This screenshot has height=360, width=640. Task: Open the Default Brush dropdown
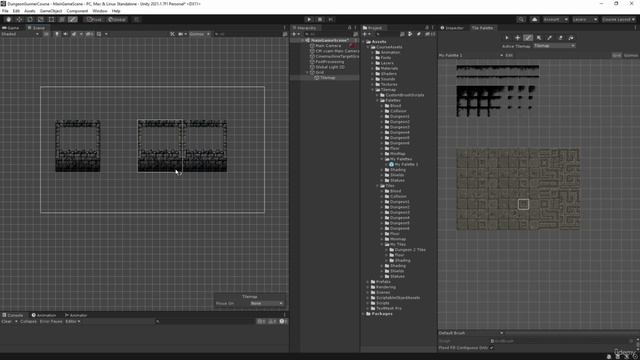[x=471, y=333]
